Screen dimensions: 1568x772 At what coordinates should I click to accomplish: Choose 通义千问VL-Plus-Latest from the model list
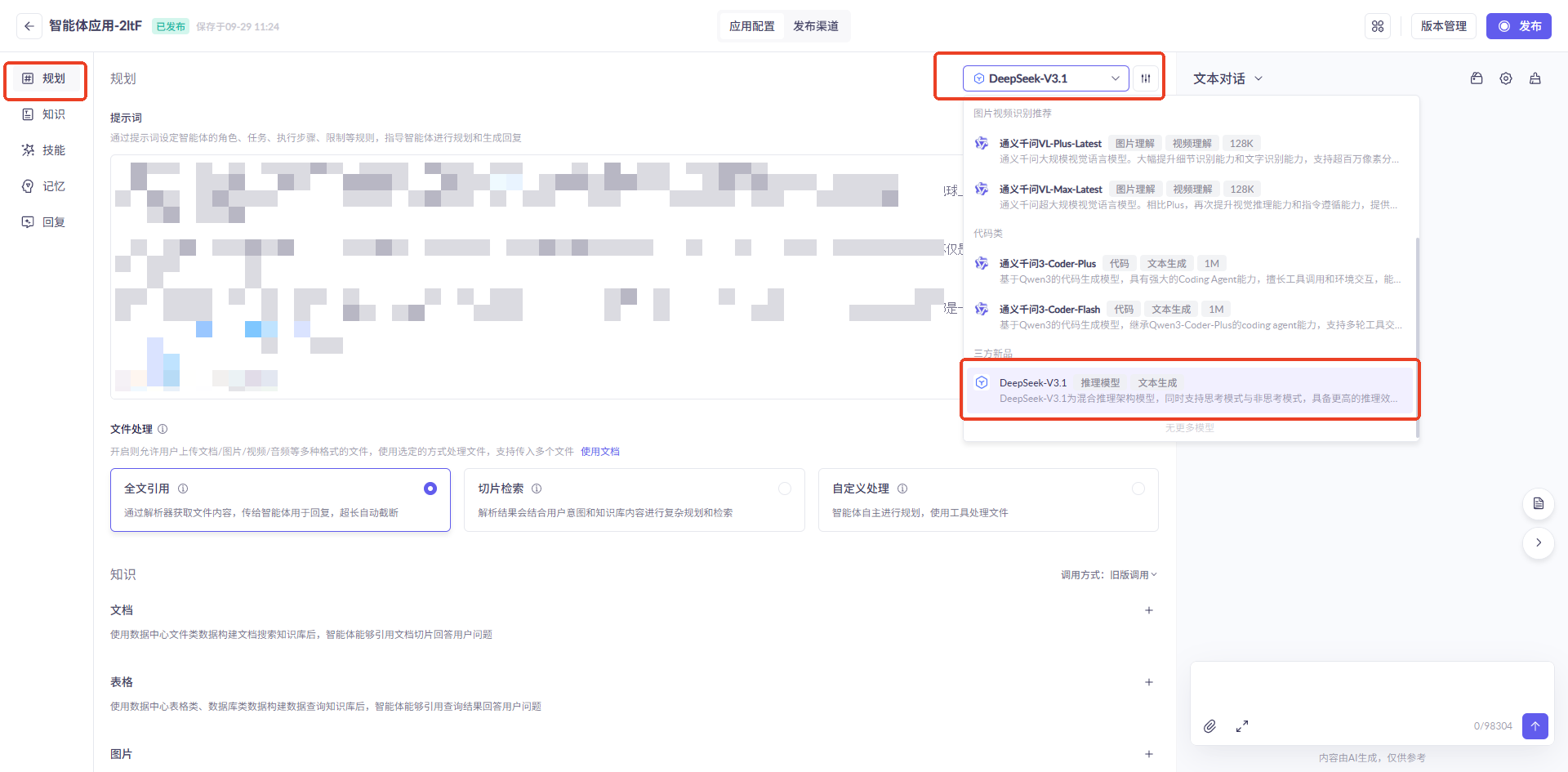[x=1189, y=150]
